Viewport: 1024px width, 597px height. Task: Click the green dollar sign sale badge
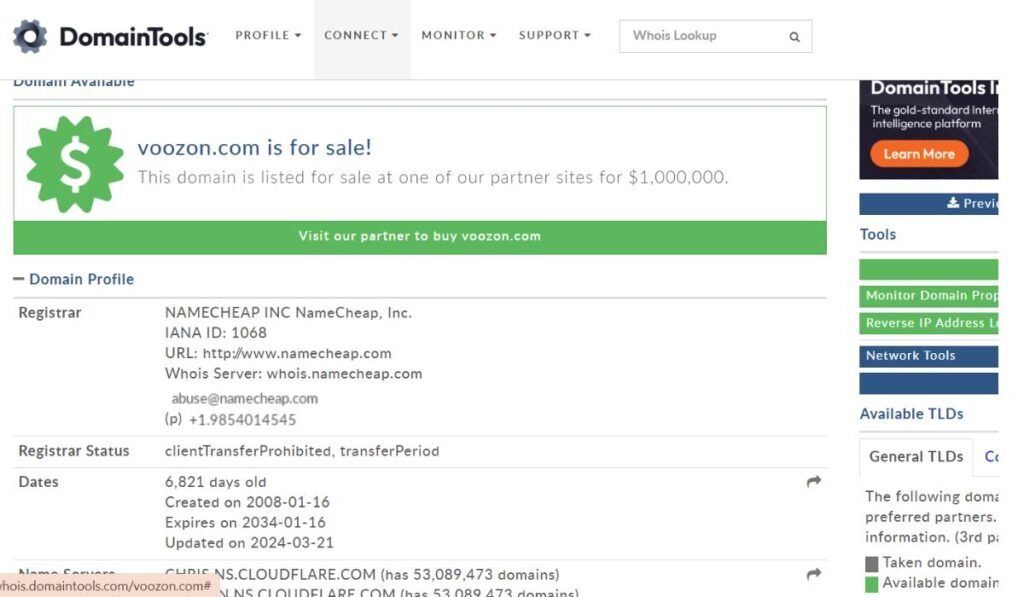point(74,164)
